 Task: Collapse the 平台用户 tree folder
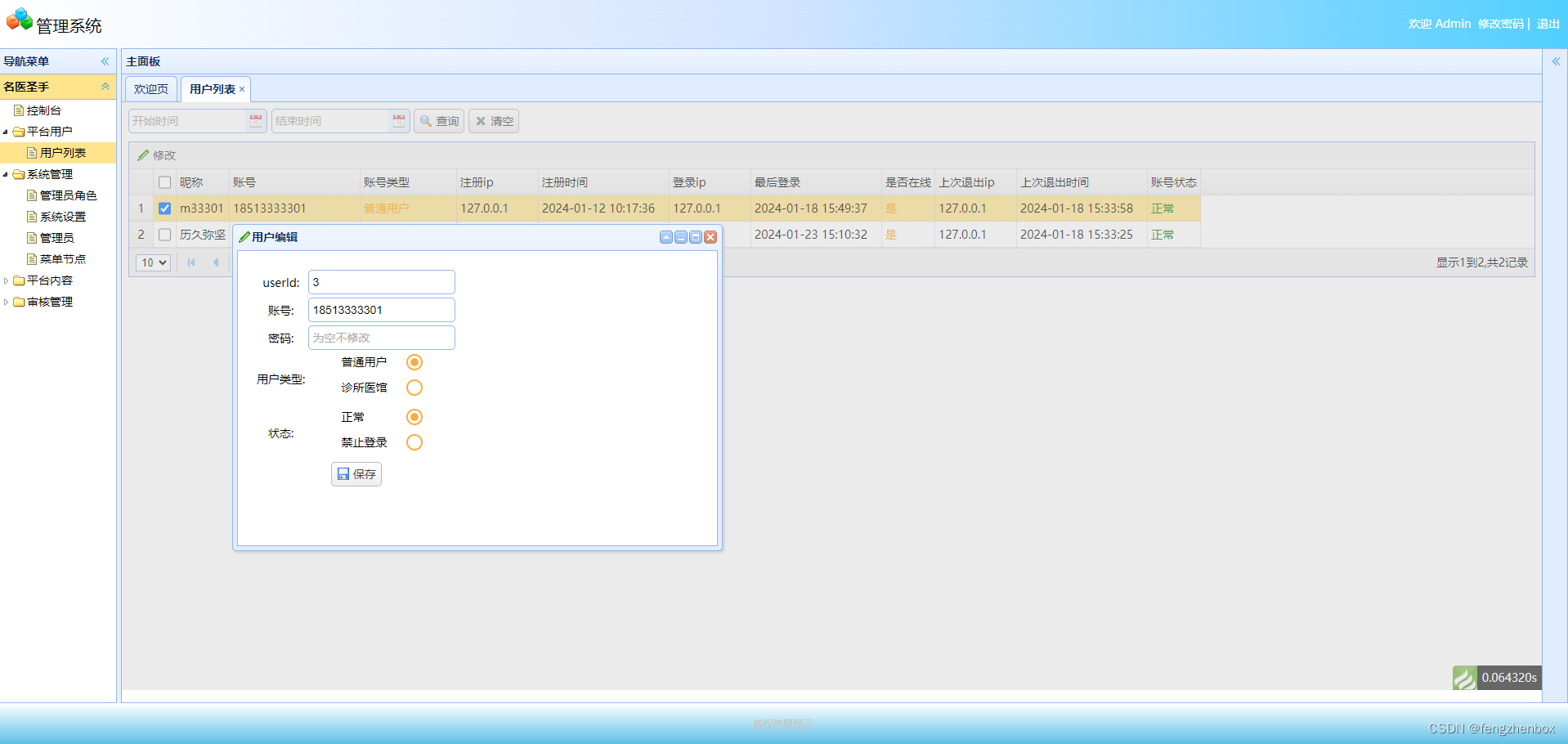tap(6, 132)
